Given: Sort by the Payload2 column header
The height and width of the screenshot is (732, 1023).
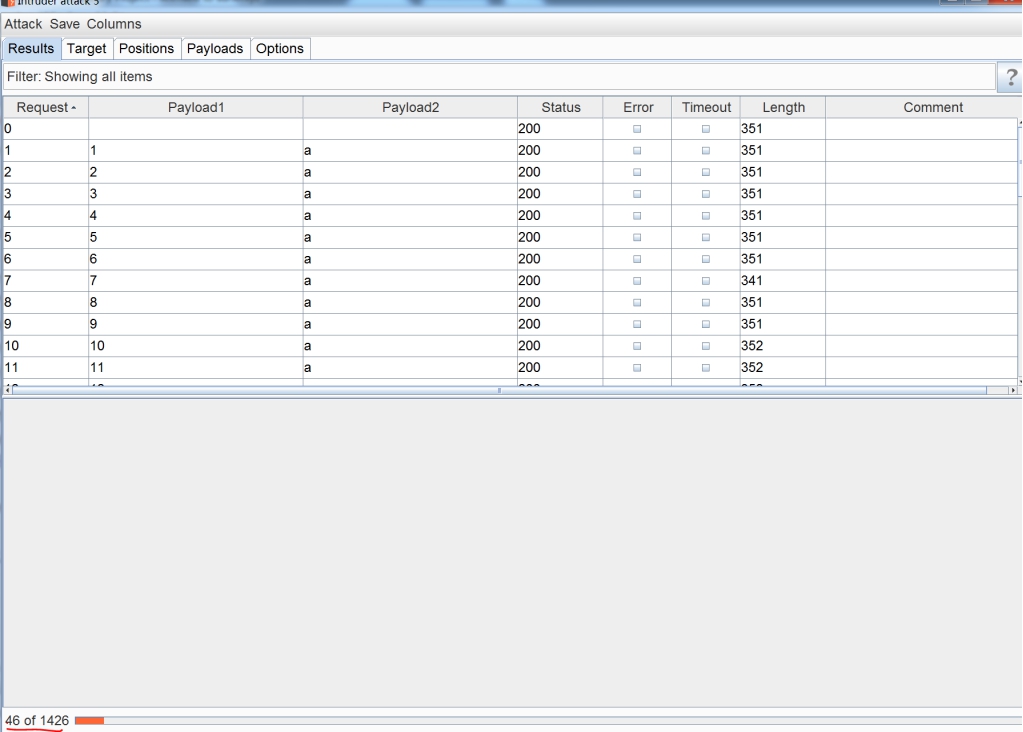Looking at the screenshot, I should [x=410, y=107].
